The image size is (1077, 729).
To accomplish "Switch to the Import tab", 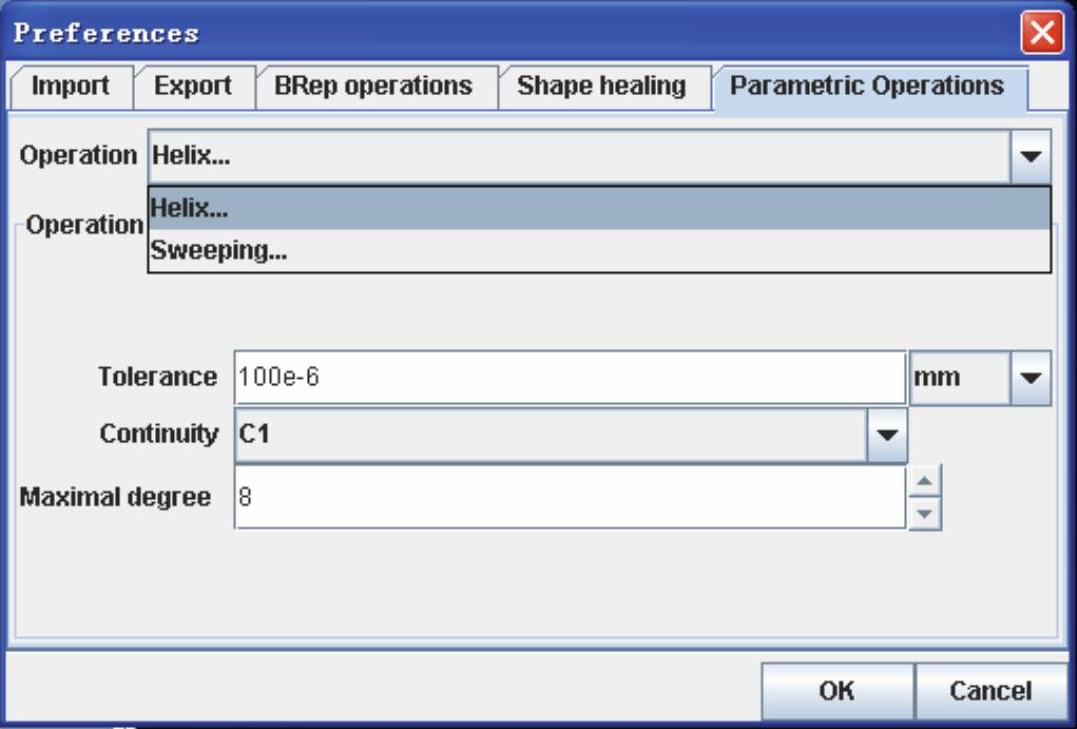I will (70, 87).
